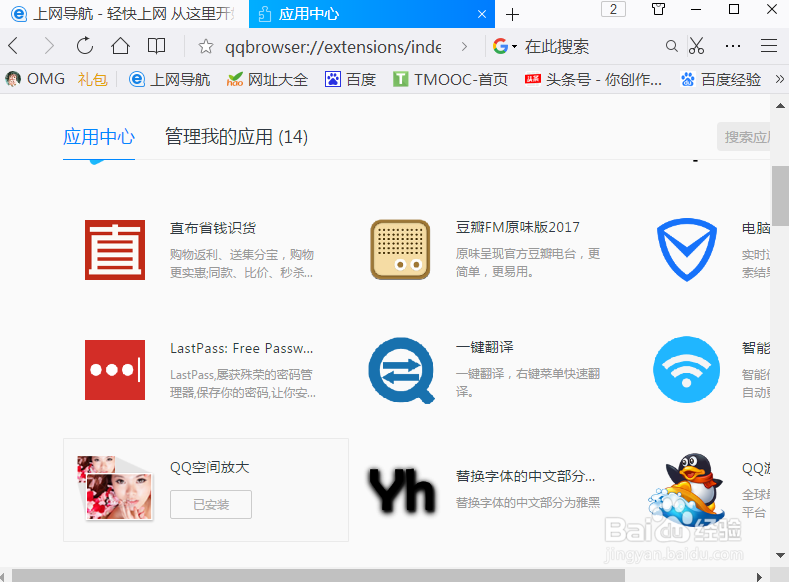Open the three-dots more tools menu
The image size is (789, 582).
point(733,46)
